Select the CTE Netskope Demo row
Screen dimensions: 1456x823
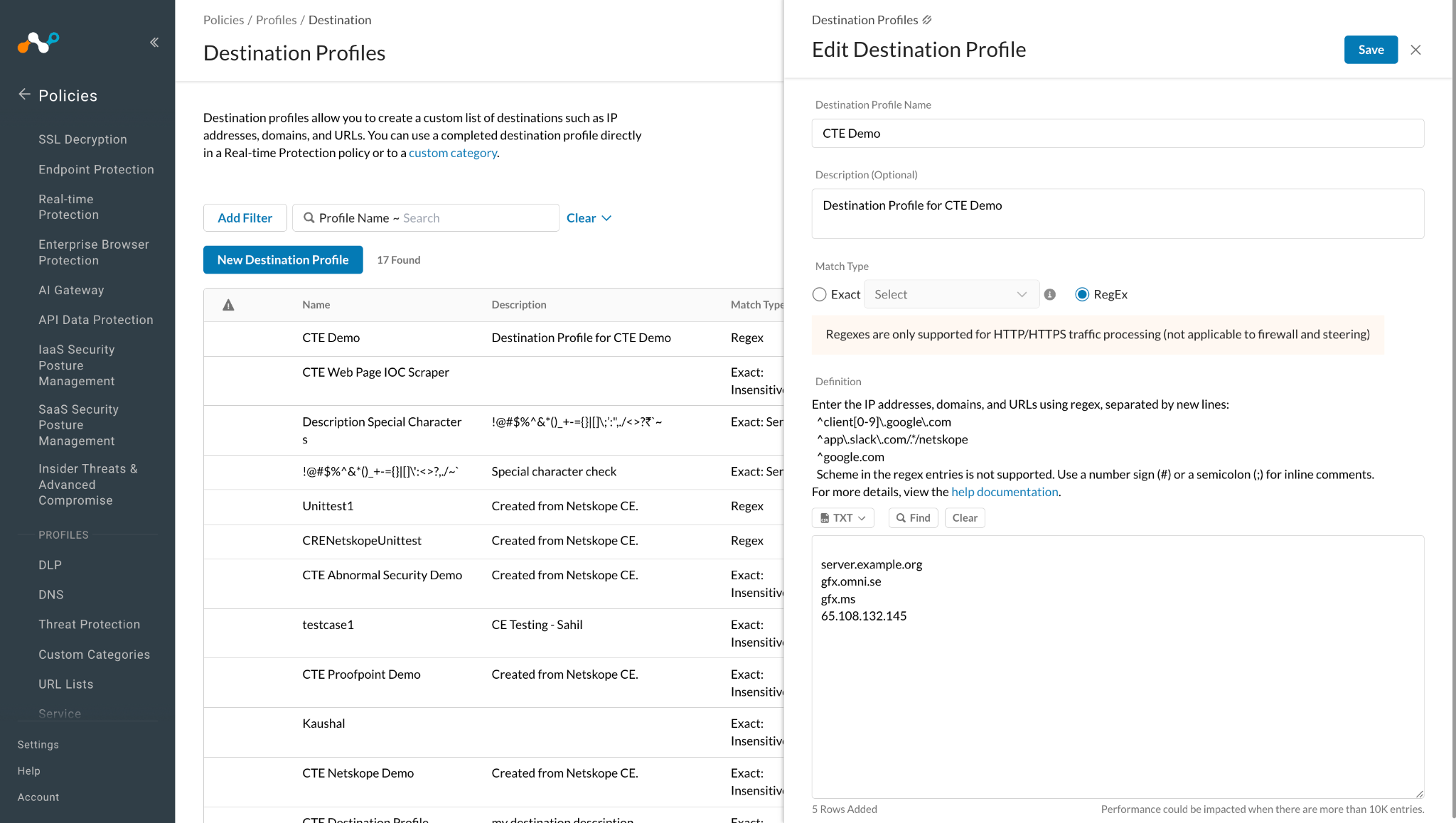point(493,782)
